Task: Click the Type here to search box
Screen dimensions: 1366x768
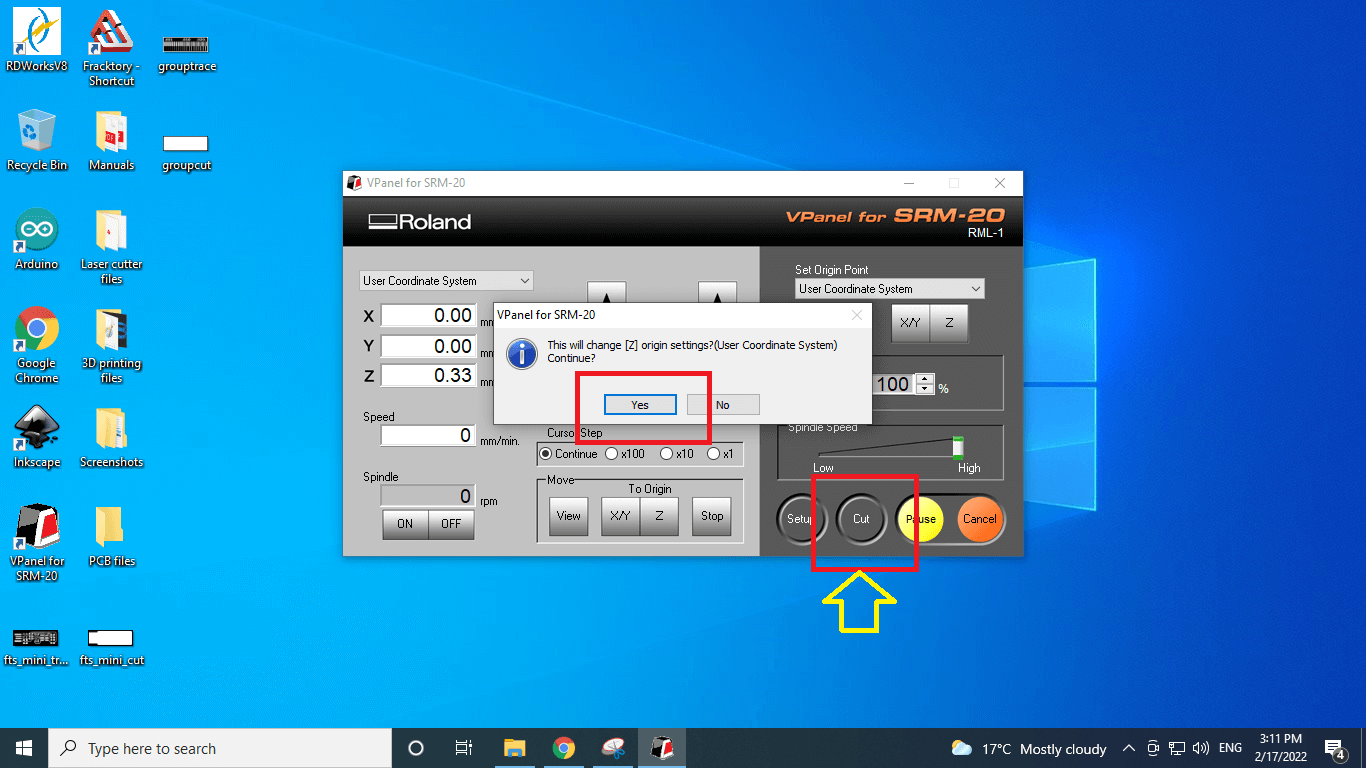Action: coord(220,748)
